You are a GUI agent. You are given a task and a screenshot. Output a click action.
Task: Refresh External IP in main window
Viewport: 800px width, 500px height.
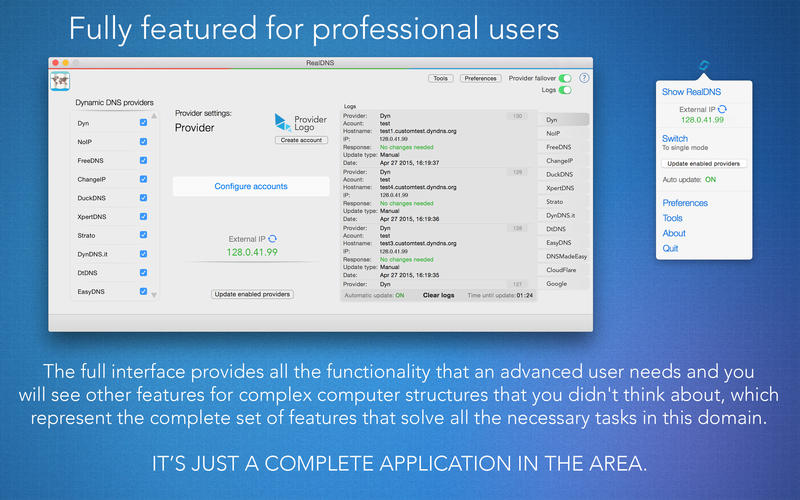272,239
